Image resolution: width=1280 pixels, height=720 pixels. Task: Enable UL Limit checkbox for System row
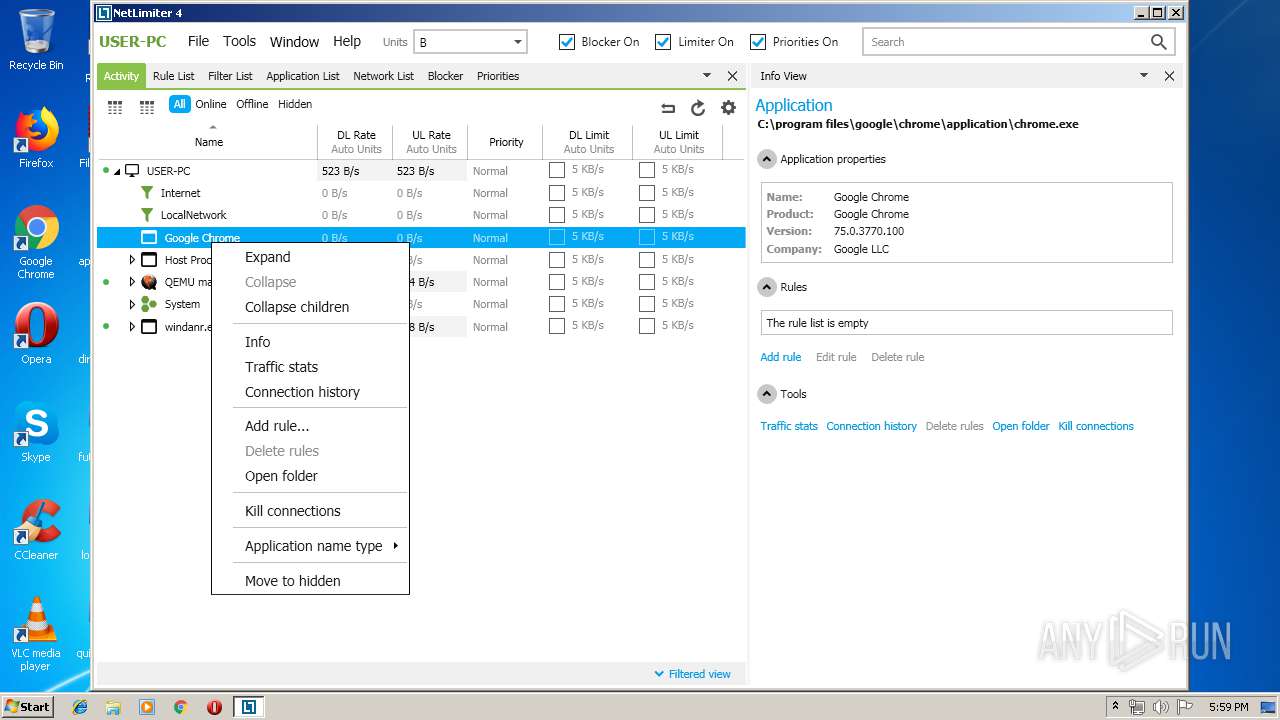(647, 303)
